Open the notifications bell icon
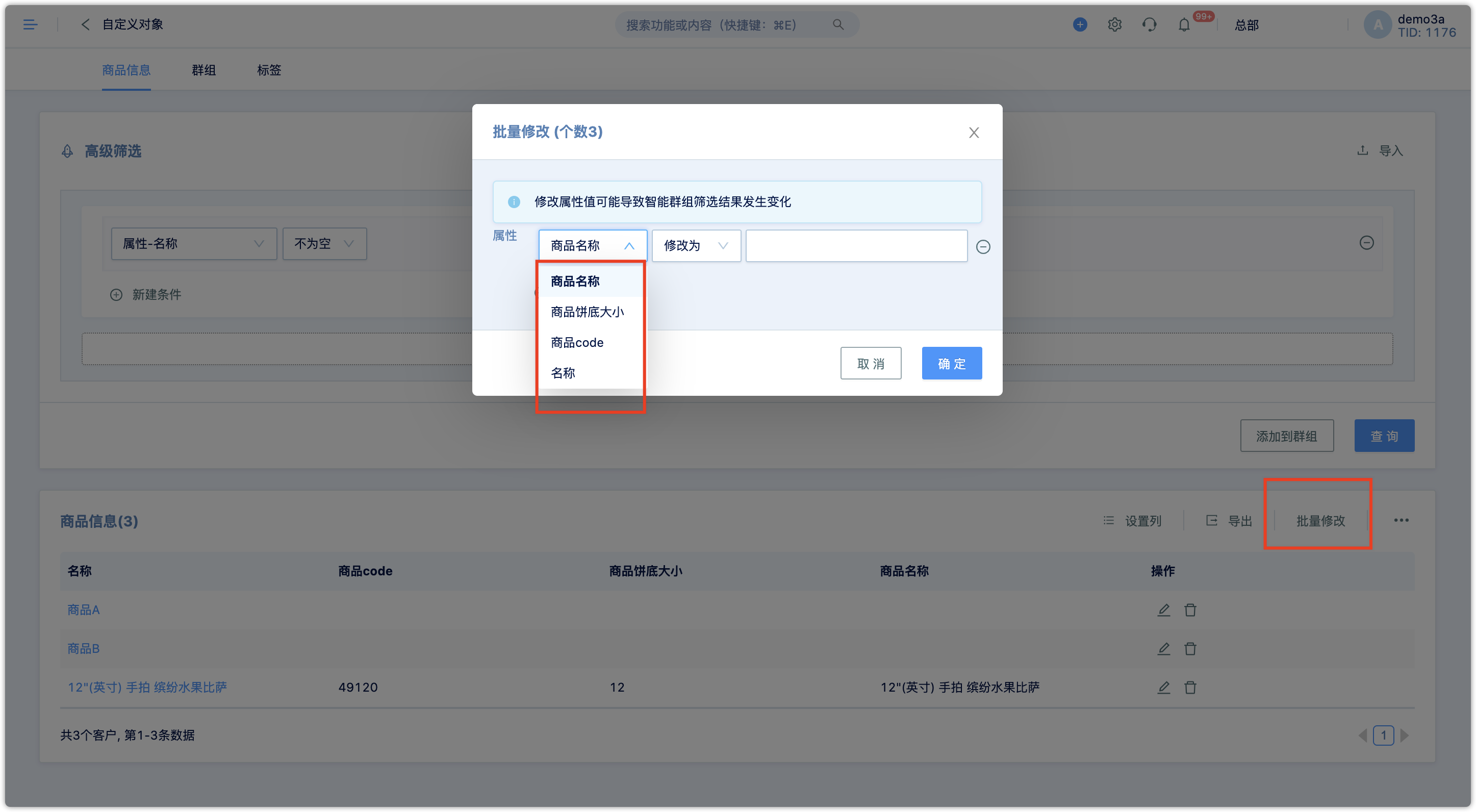Viewport: 1476px width, 812px height. click(1184, 24)
